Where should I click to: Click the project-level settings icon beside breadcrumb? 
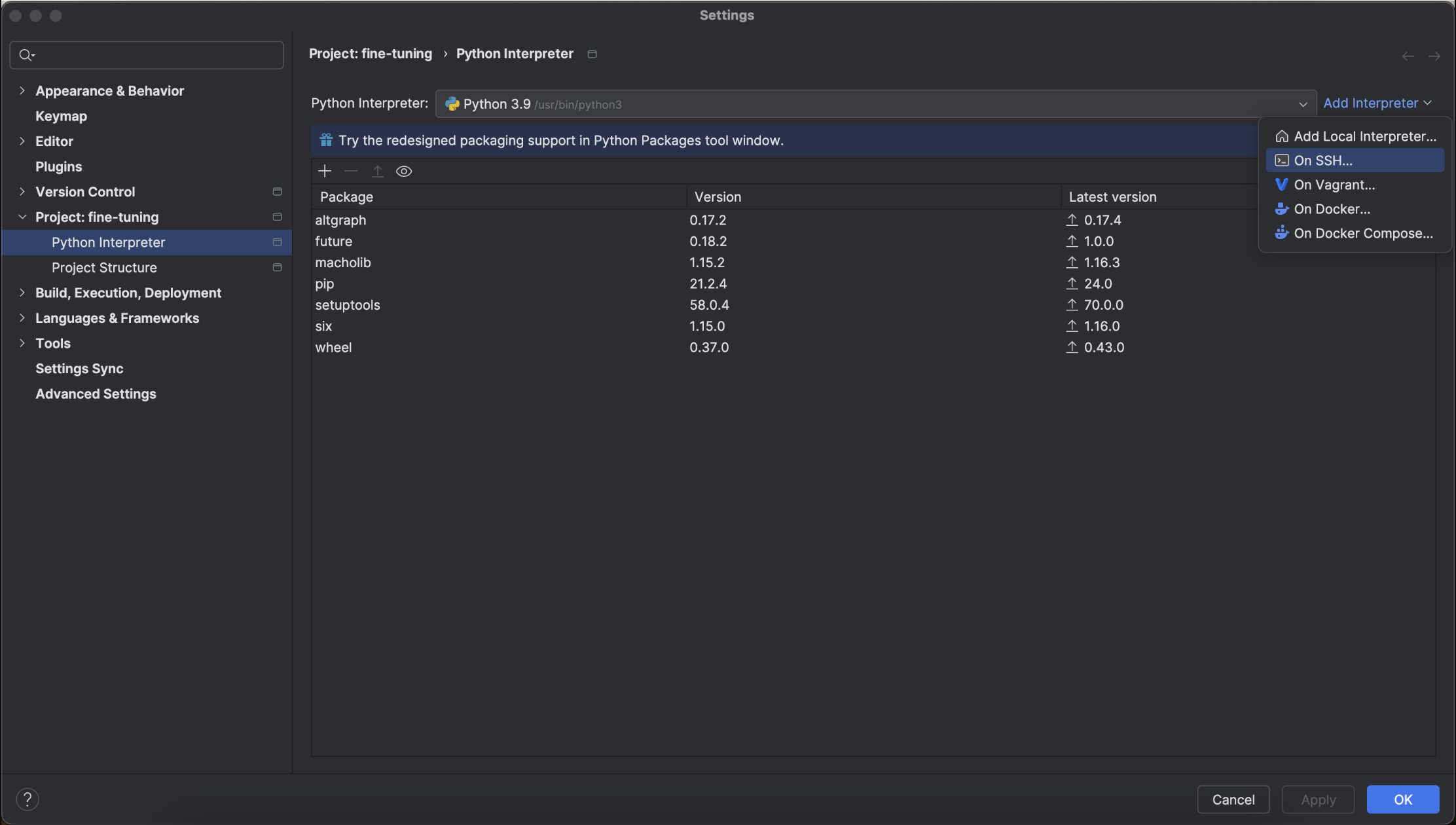tap(592, 54)
